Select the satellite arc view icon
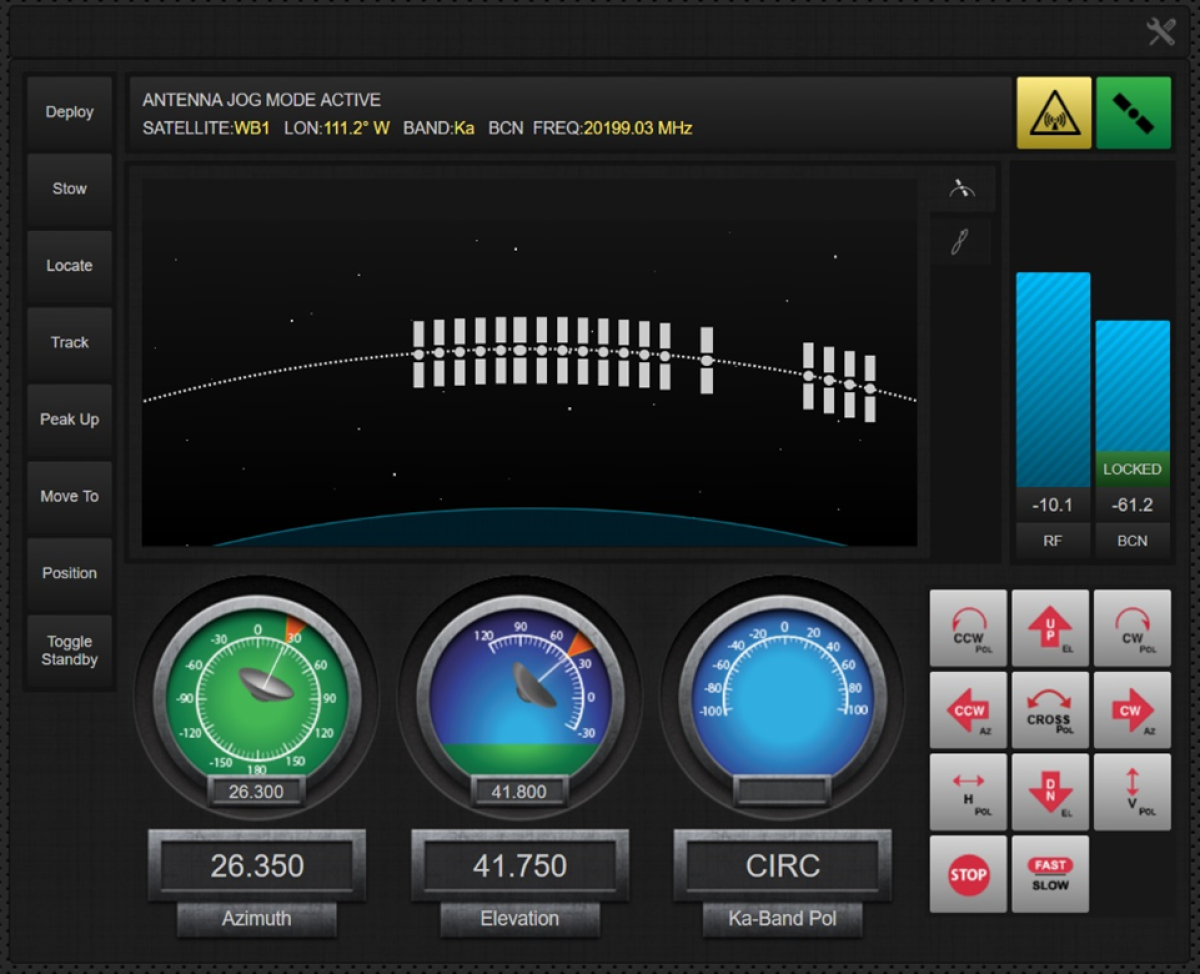The height and width of the screenshot is (974, 1200). (x=961, y=189)
